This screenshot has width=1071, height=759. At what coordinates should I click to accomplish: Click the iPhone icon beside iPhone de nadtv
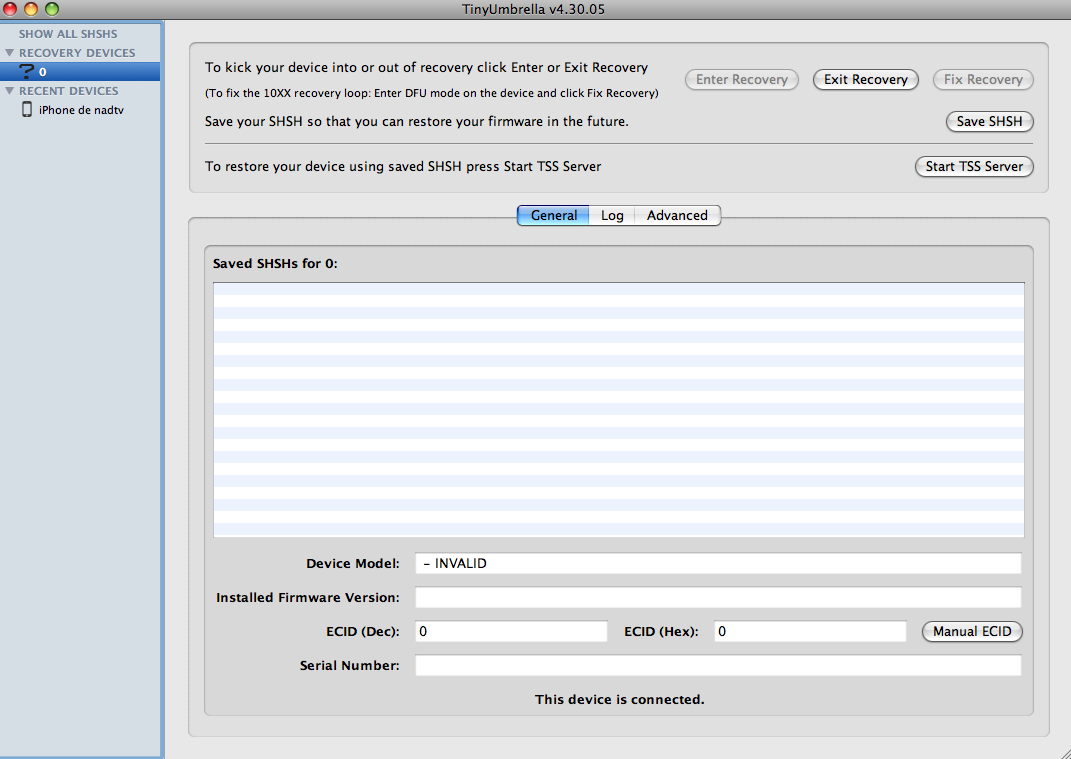(27, 109)
